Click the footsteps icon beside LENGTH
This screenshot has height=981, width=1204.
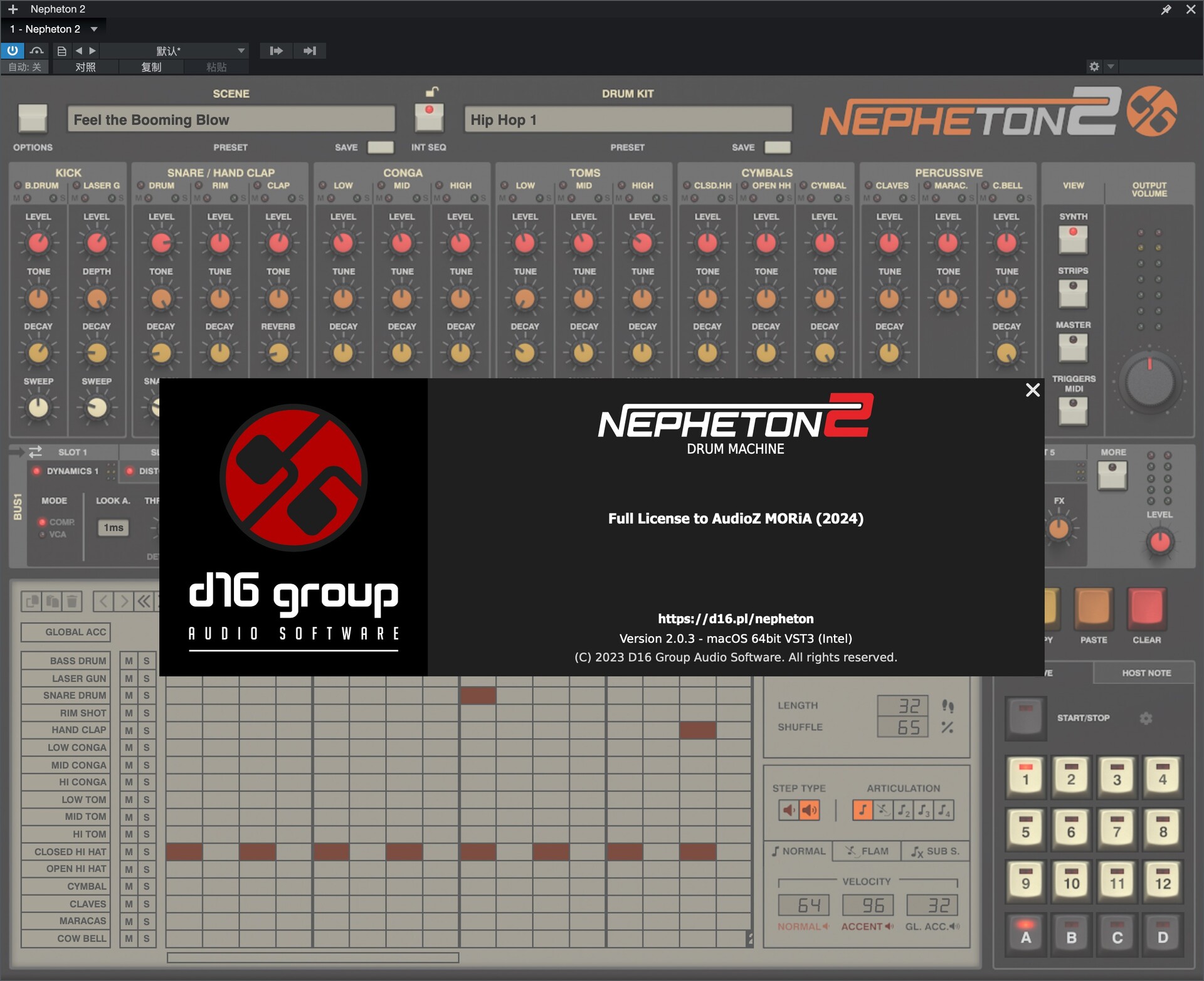point(948,706)
